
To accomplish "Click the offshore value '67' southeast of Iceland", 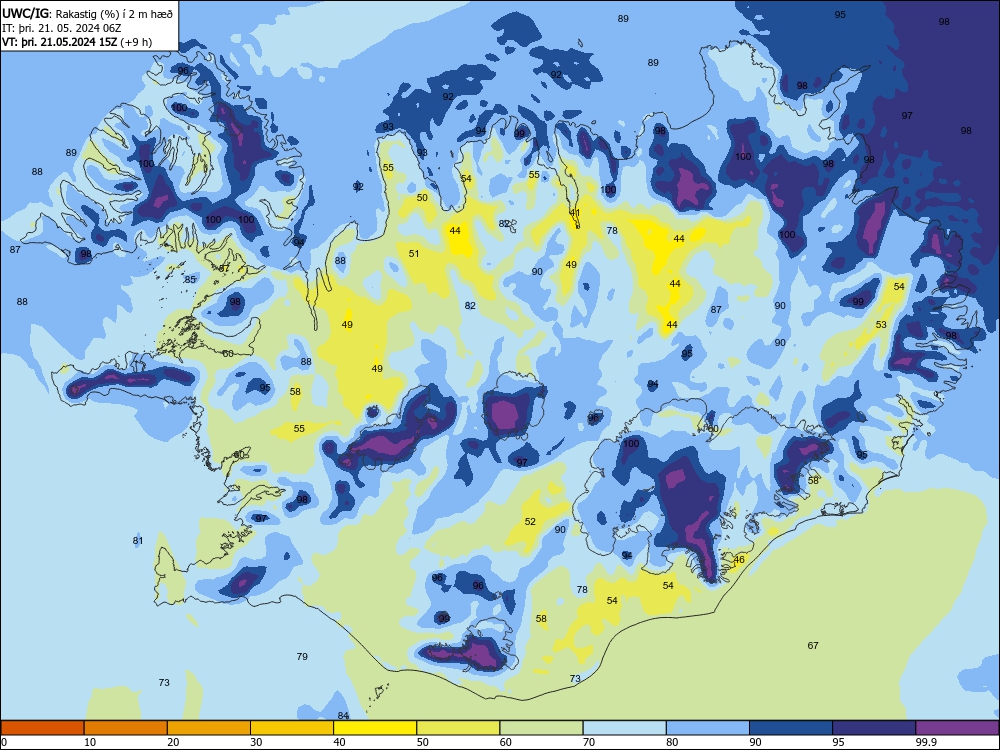I will tap(813, 645).
